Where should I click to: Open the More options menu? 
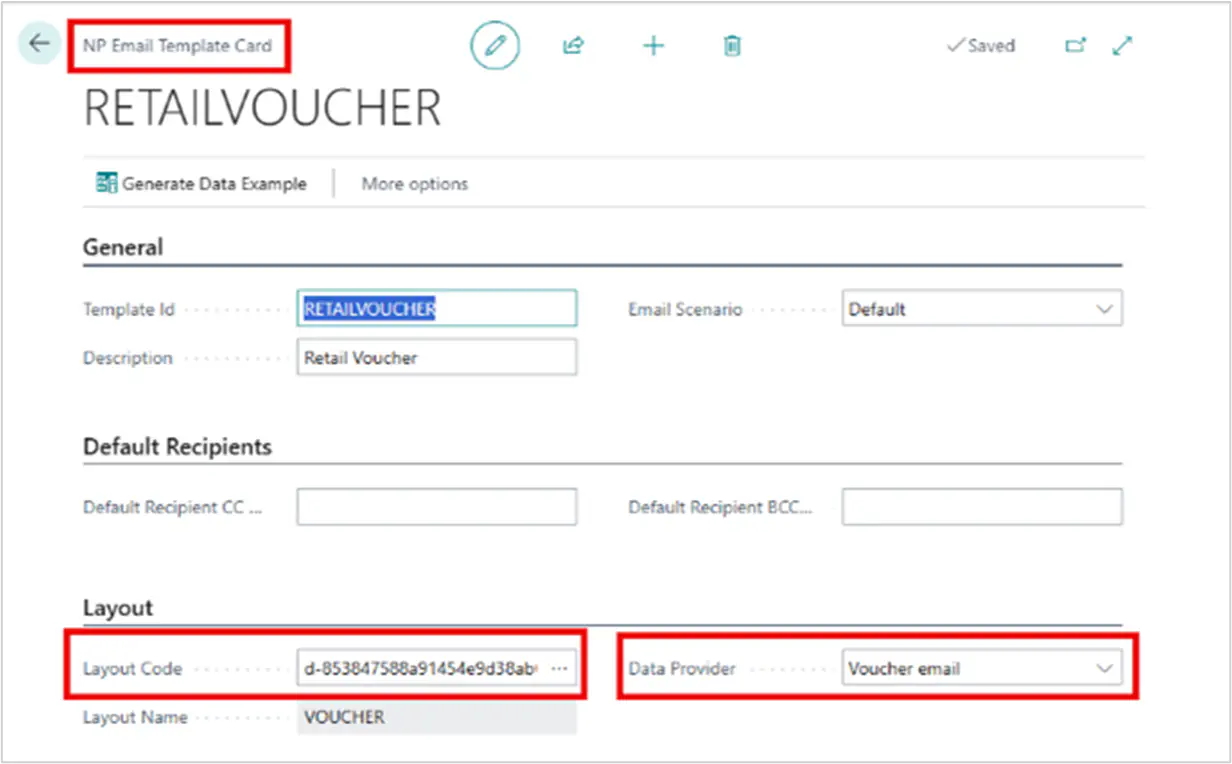click(x=414, y=183)
